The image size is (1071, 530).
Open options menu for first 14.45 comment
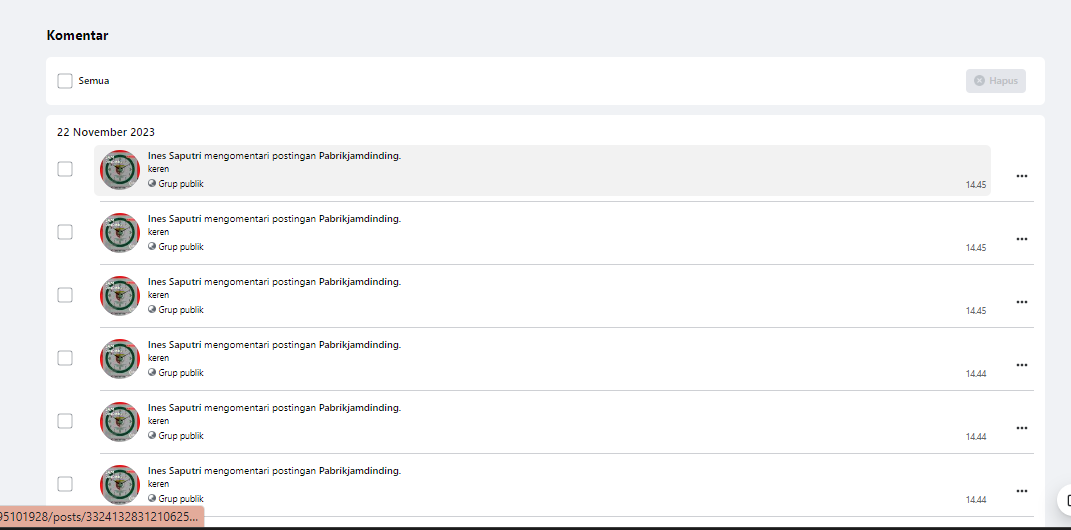click(x=1021, y=176)
